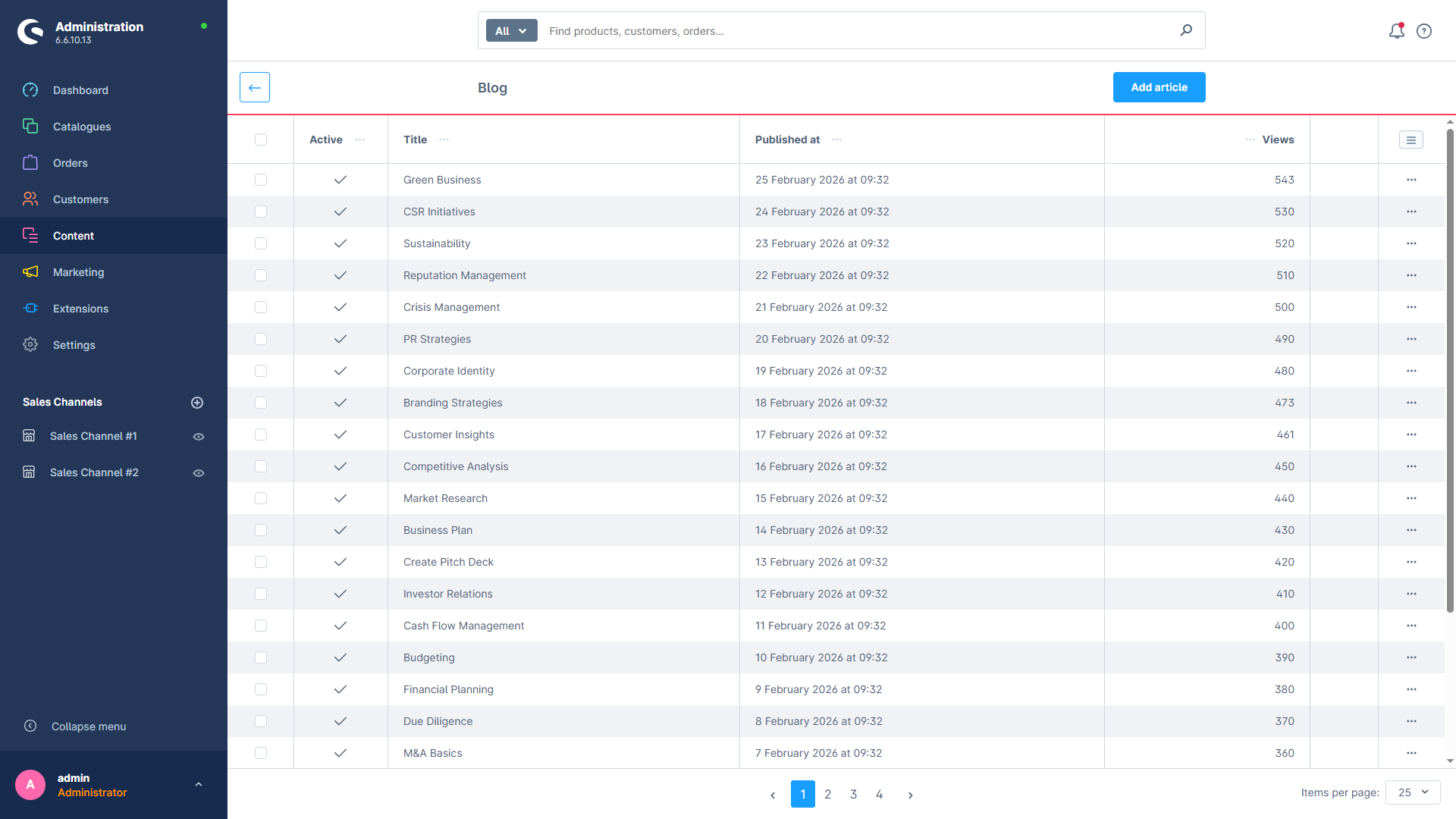Viewport: 1456px width, 819px height.
Task: Click the vertical scrollbar of the list
Action: pos(1450,369)
